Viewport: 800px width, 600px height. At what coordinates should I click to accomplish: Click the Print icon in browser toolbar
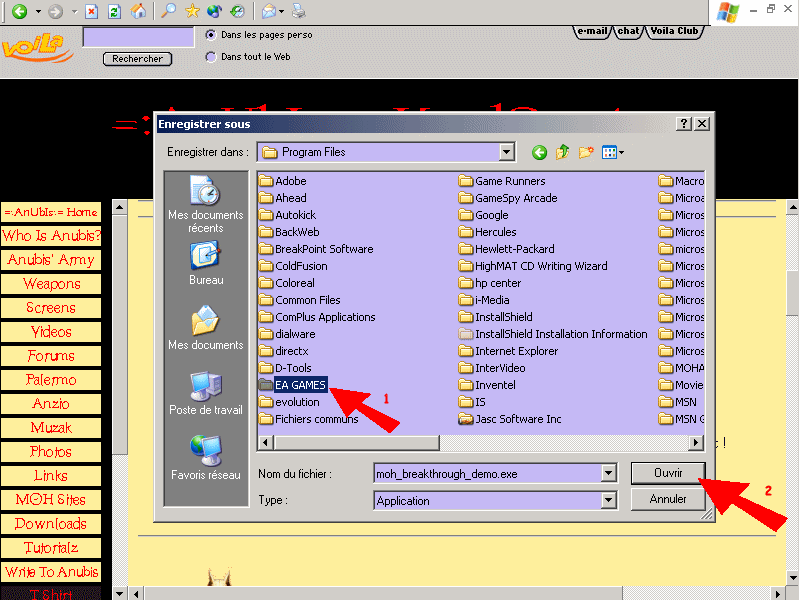pos(299,11)
